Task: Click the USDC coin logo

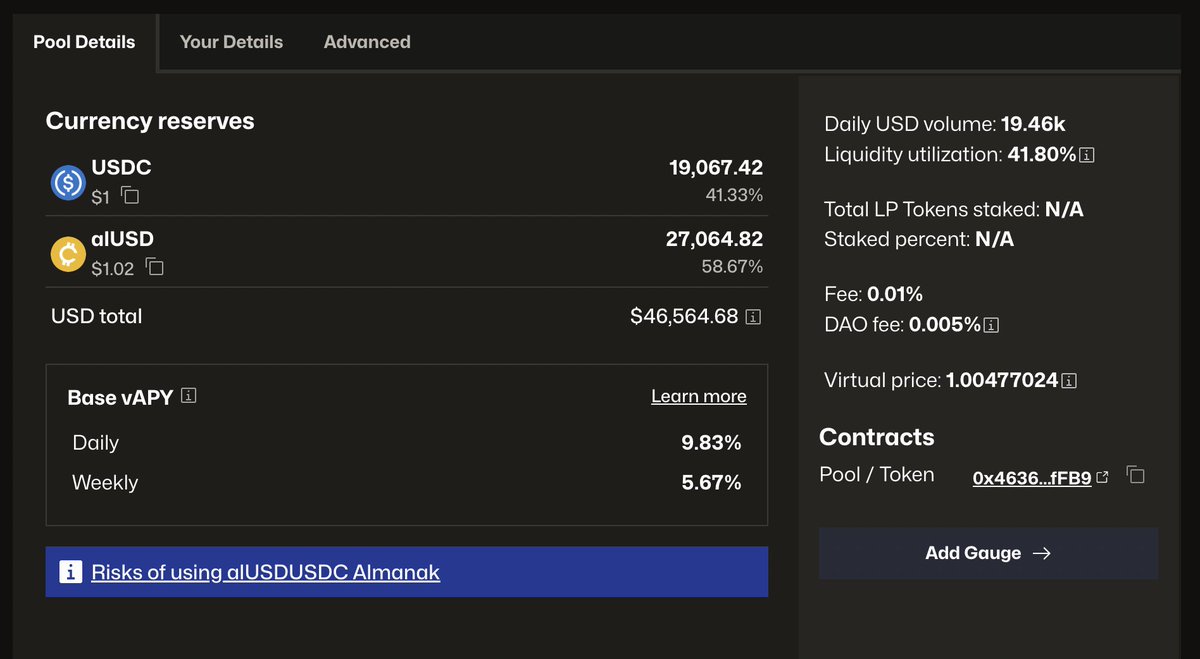Action: (x=68, y=182)
